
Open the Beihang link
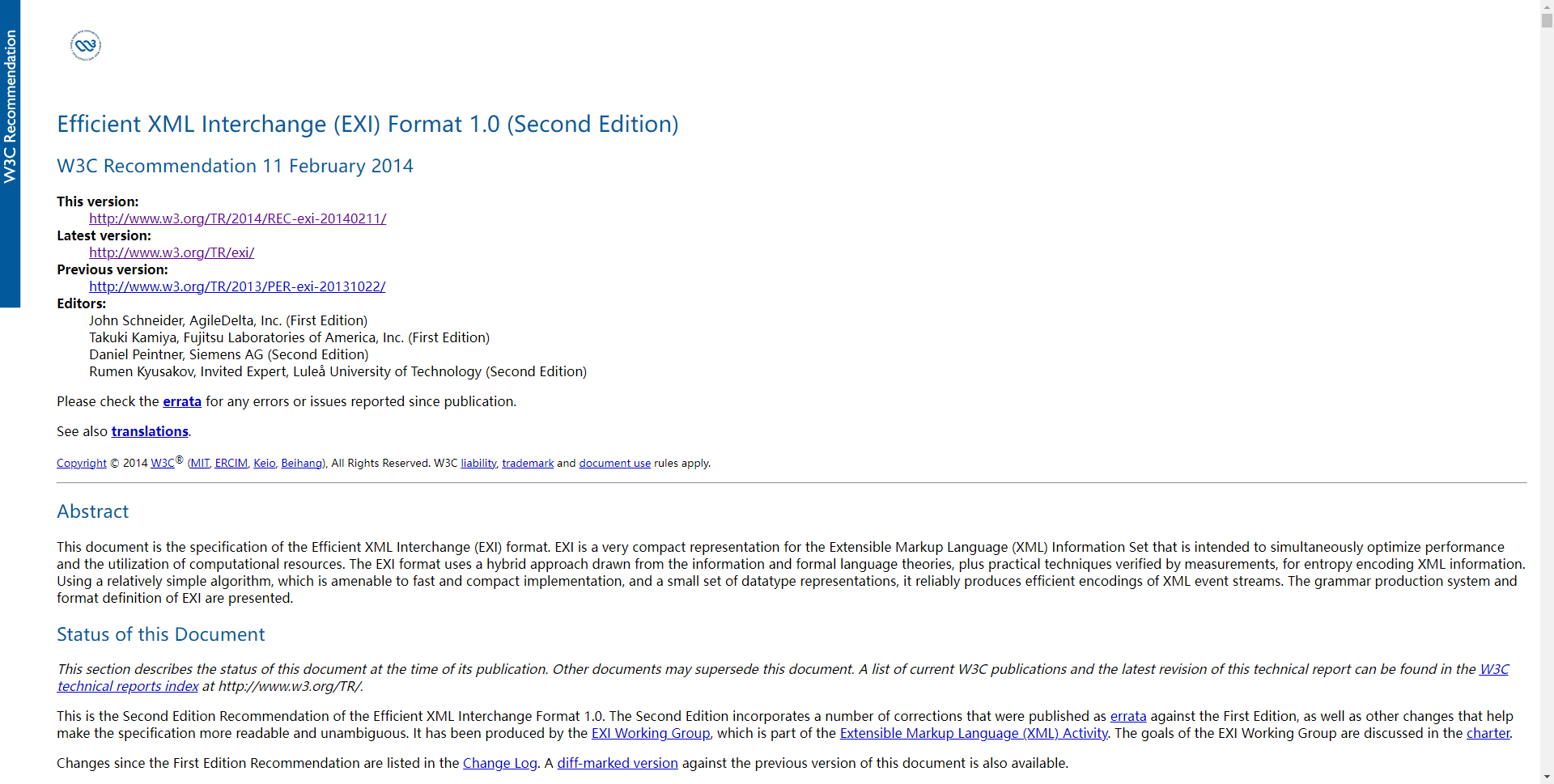(x=301, y=463)
